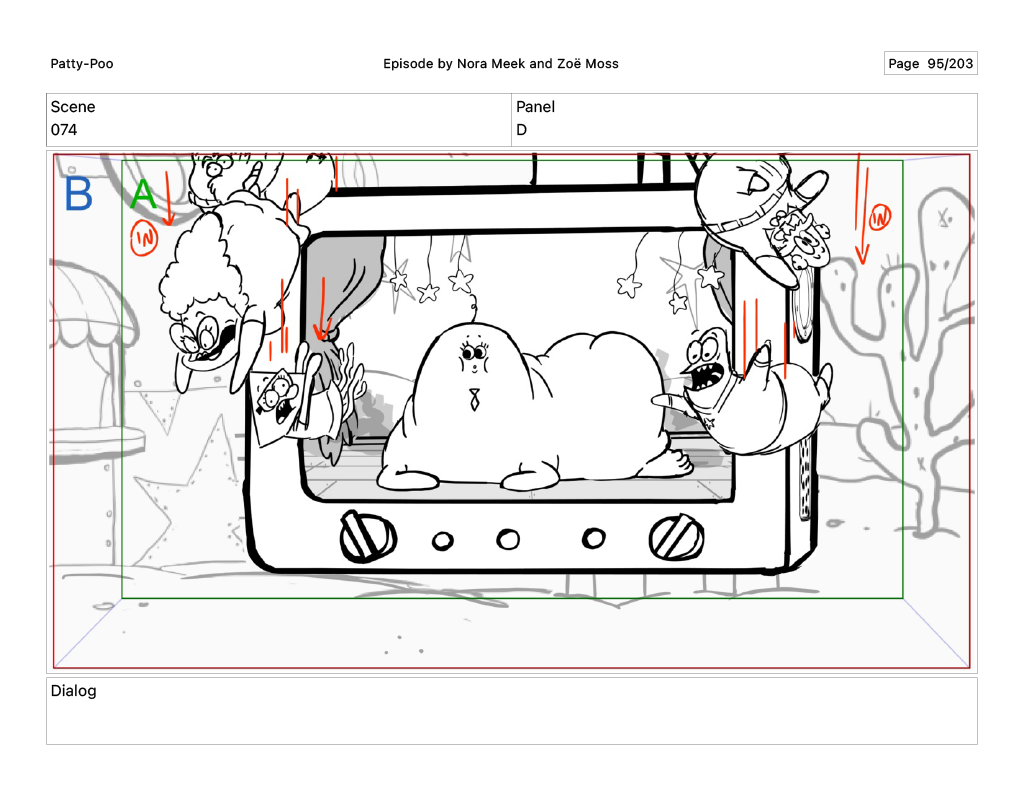Select the right red circled IN annotation

(880, 217)
